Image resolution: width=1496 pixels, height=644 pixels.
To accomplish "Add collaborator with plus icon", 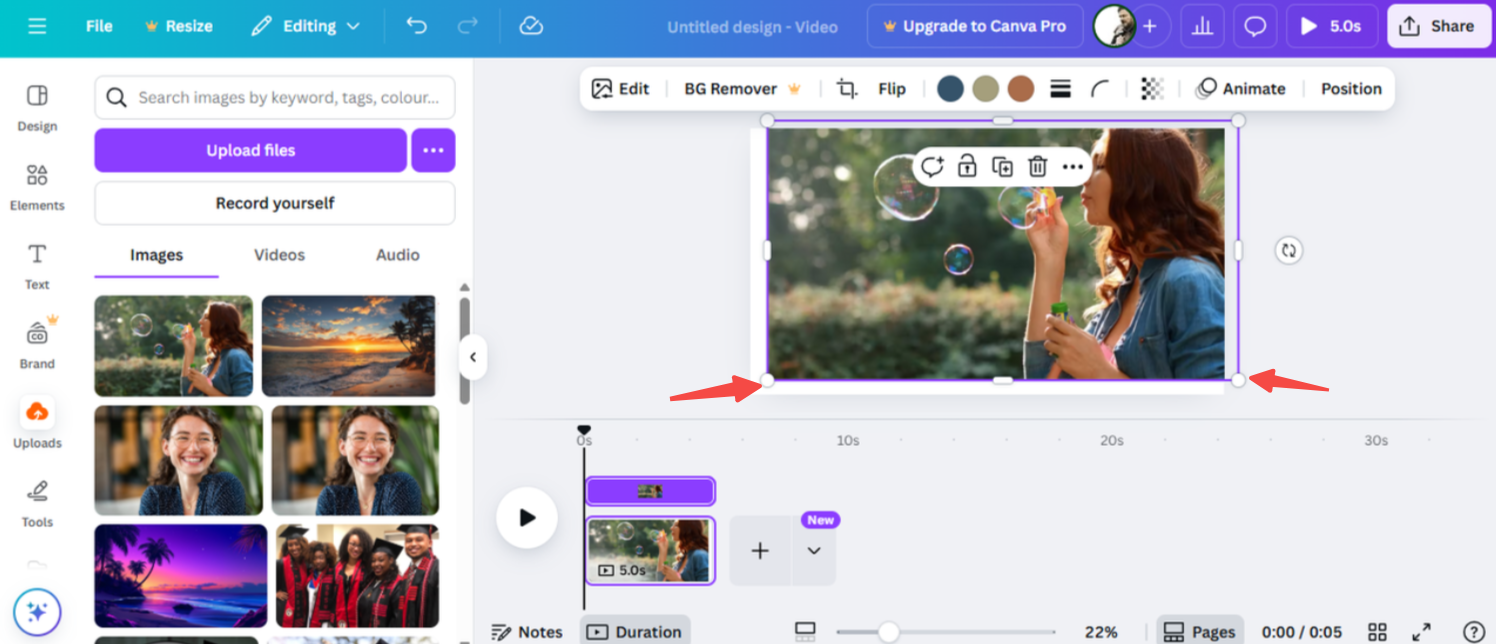I will point(1150,26).
